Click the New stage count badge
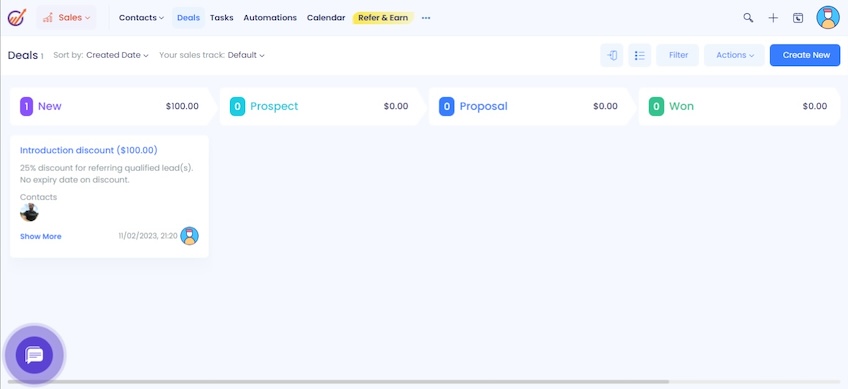The image size is (848, 389). pos(26,106)
